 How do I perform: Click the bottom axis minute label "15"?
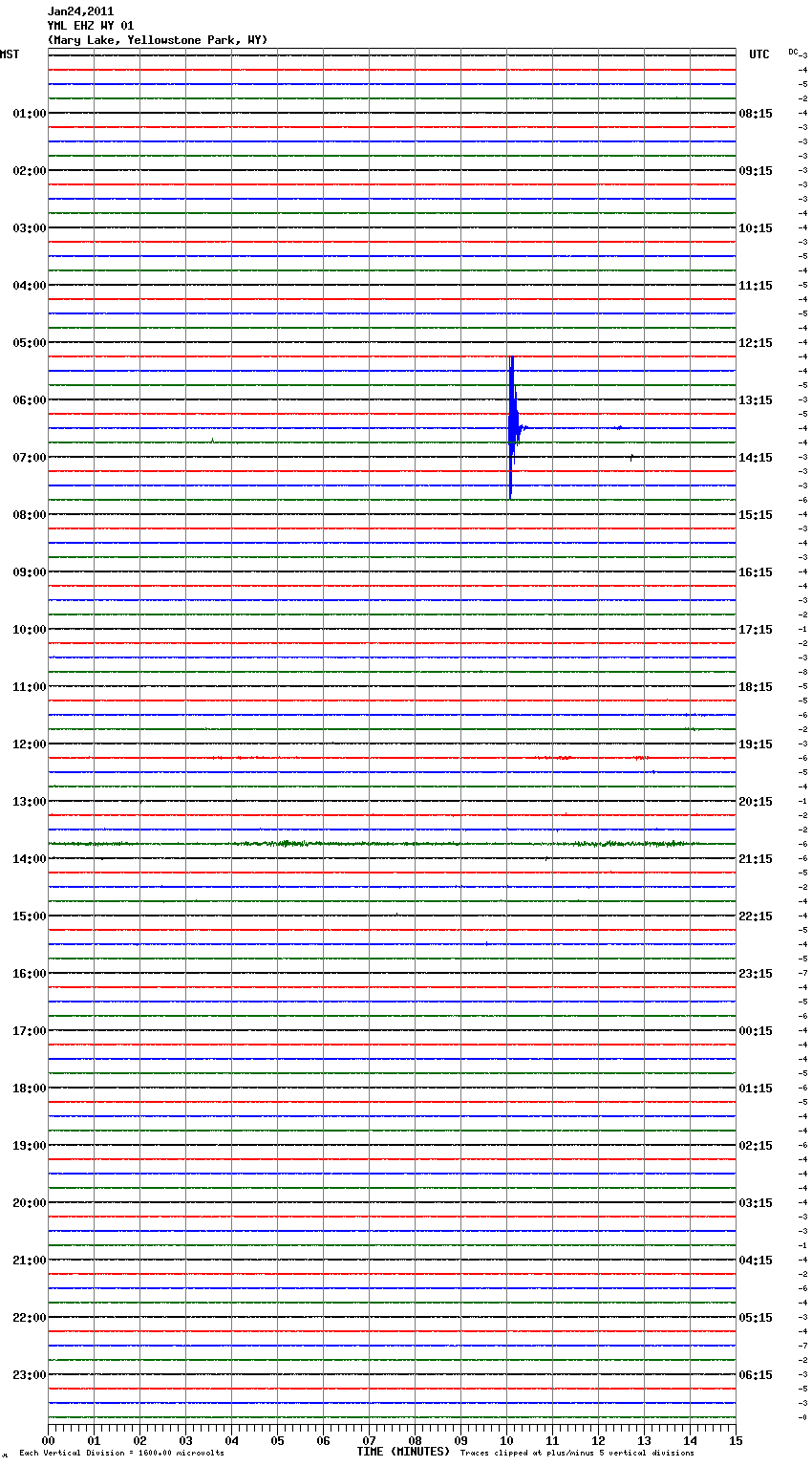[x=736, y=1440]
